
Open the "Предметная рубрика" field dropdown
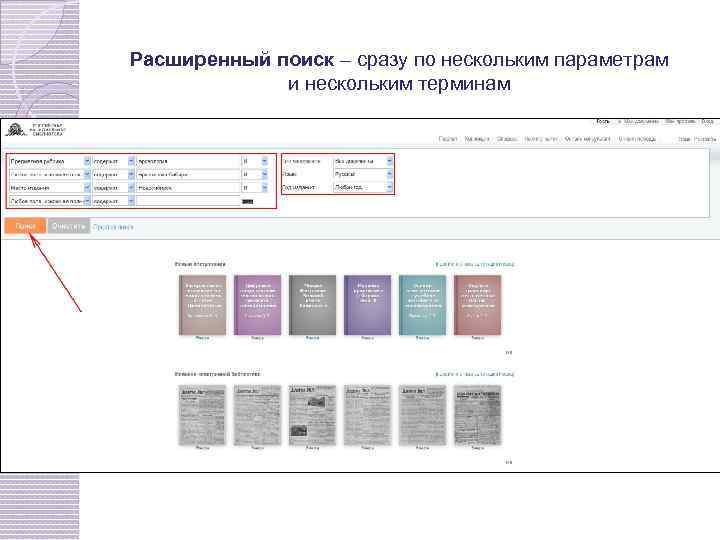pos(50,162)
